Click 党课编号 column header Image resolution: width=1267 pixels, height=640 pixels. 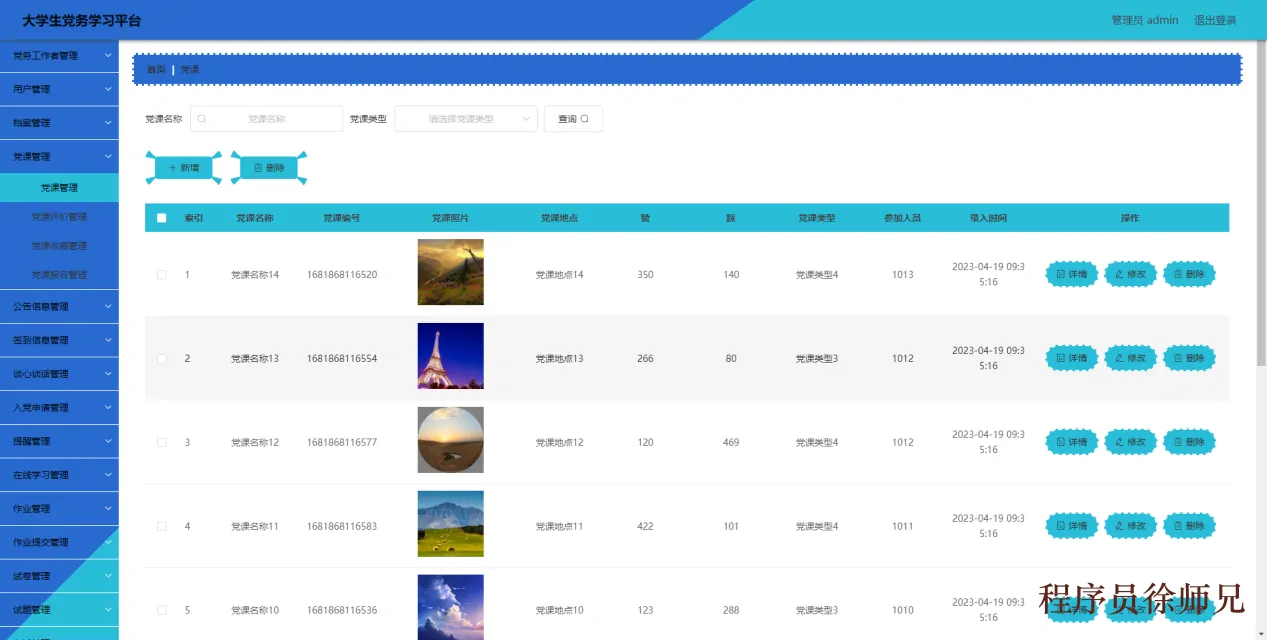click(x=342, y=218)
